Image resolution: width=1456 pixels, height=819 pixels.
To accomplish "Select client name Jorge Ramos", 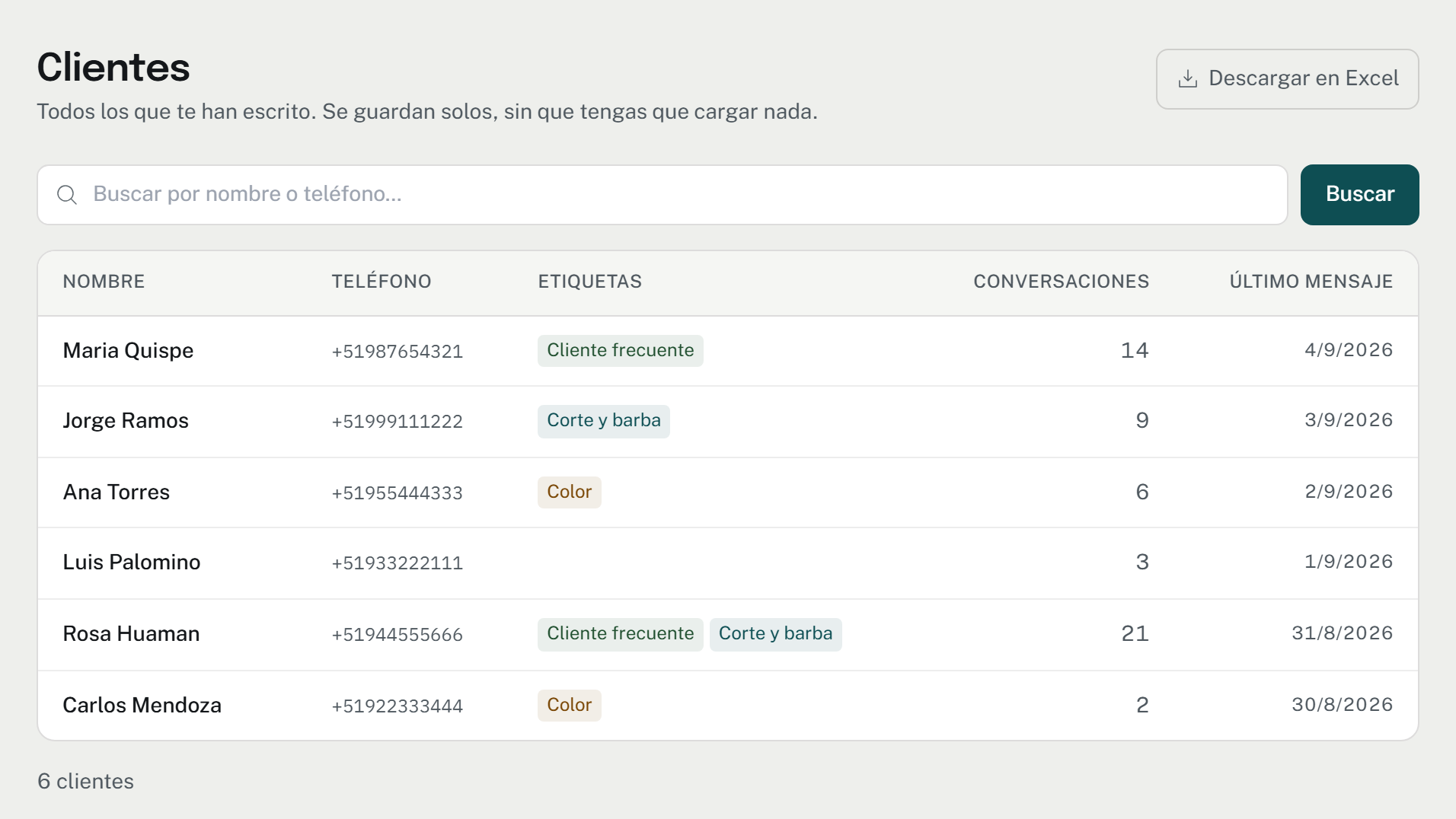I will pyautogui.click(x=126, y=421).
